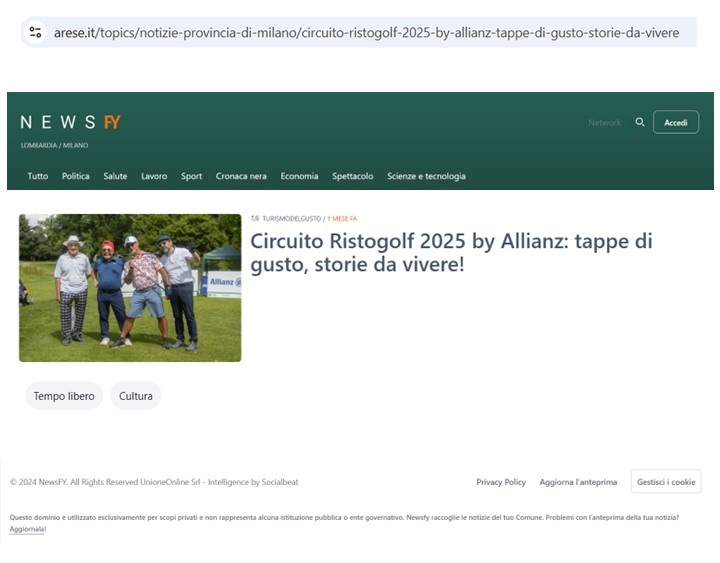Click the Cultura tag chip
Screen dimensions: 720x563
pyautogui.click(x=136, y=396)
